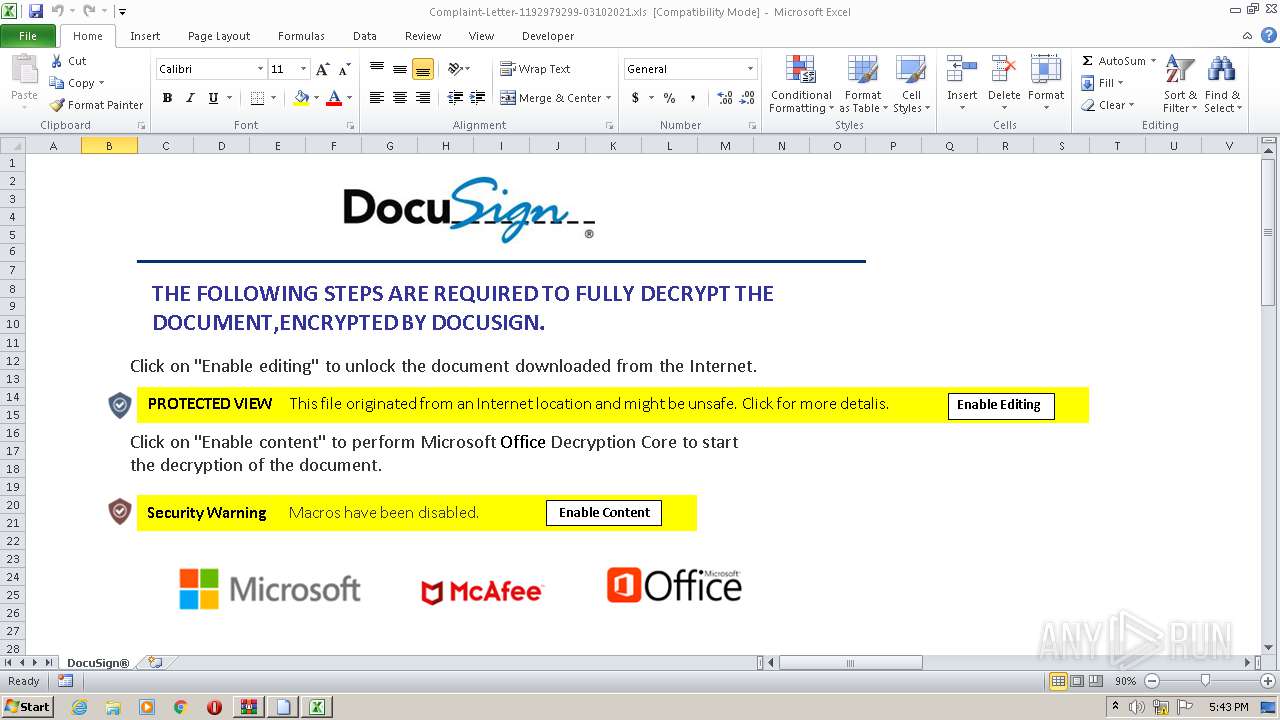Center text horizontally
Viewport: 1280px width, 720px height.
coord(400,98)
